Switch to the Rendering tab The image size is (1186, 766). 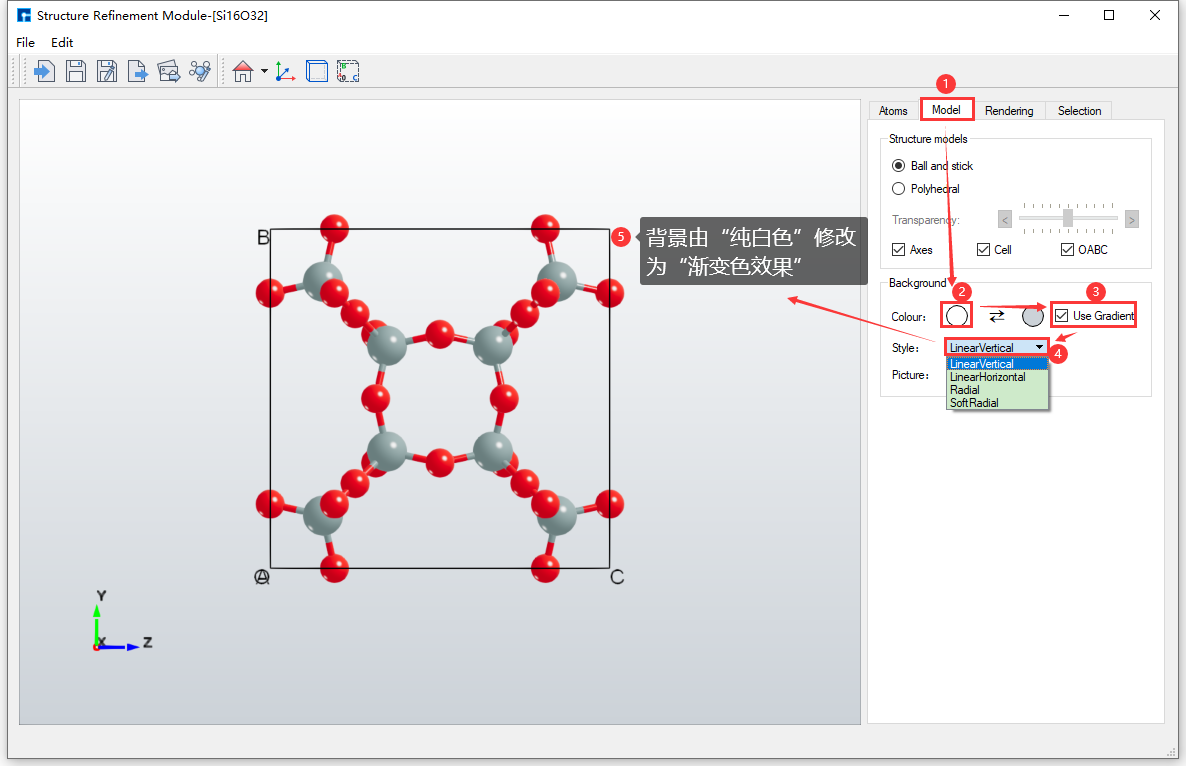point(1009,111)
